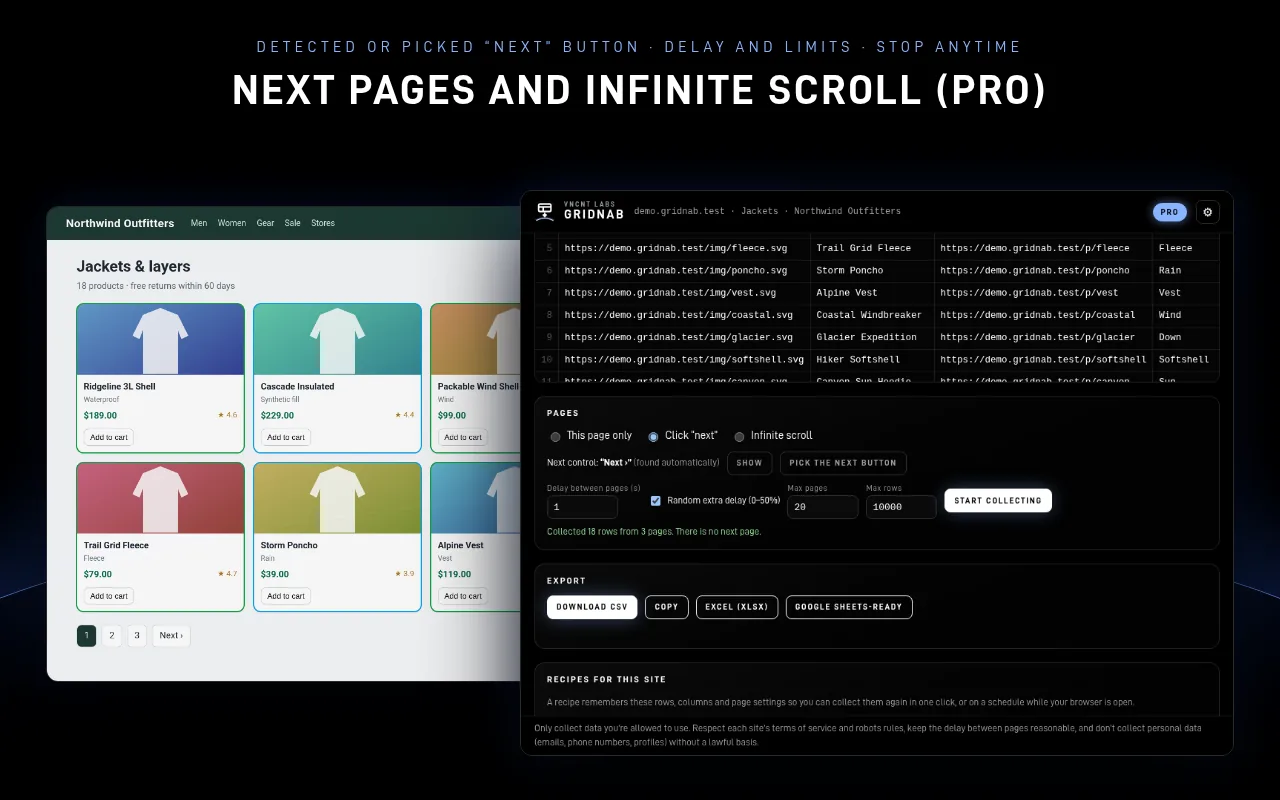Open the Stores menu in Northwind Outfitters

323,223
